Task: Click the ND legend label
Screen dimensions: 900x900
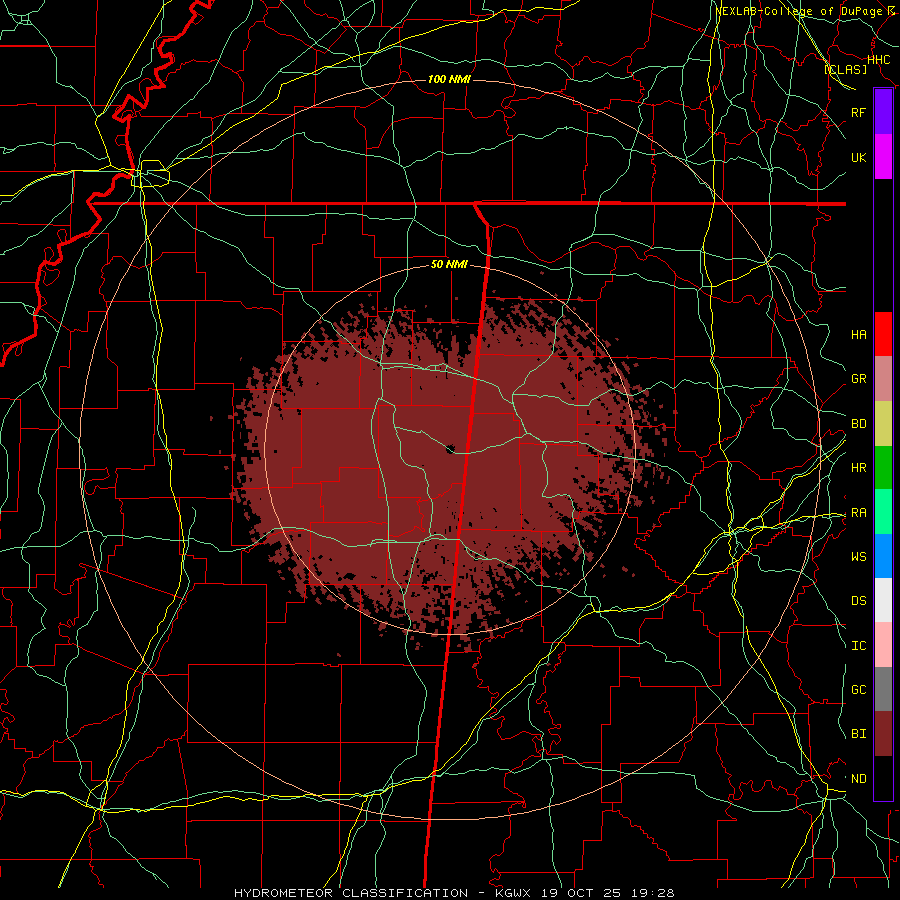Action: [x=858, y=779]
